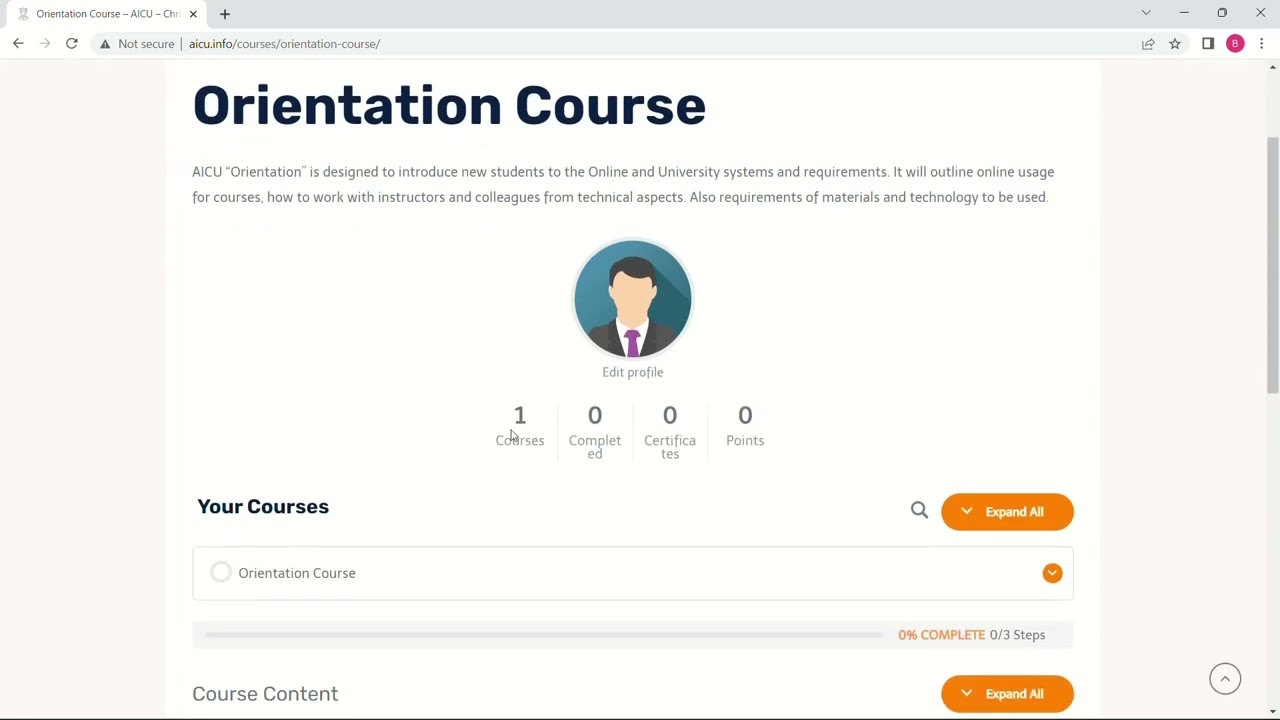The image size is (1280, 720).
Task: Open the Chrome profile avatar B
Action: point(1235,44)
